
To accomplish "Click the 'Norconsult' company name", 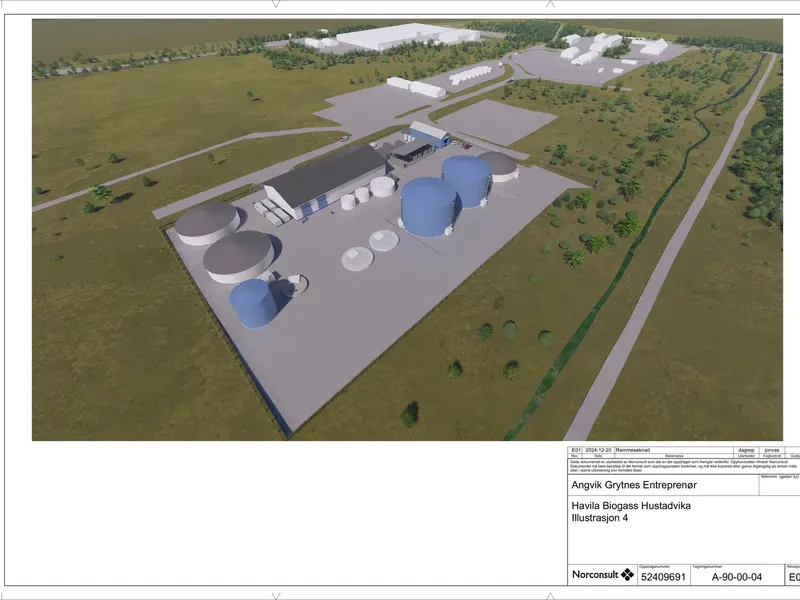I will pos(595,574).
